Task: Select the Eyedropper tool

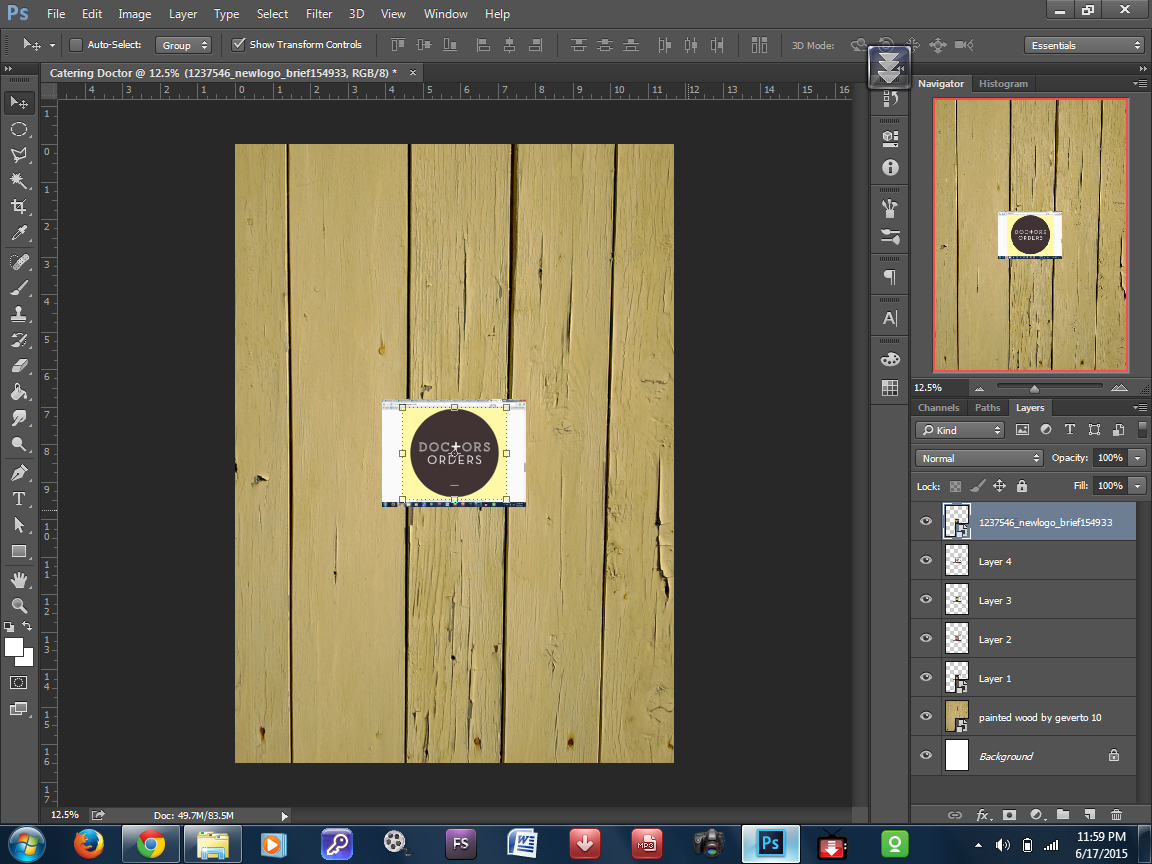Action: (x=18, y=234)
